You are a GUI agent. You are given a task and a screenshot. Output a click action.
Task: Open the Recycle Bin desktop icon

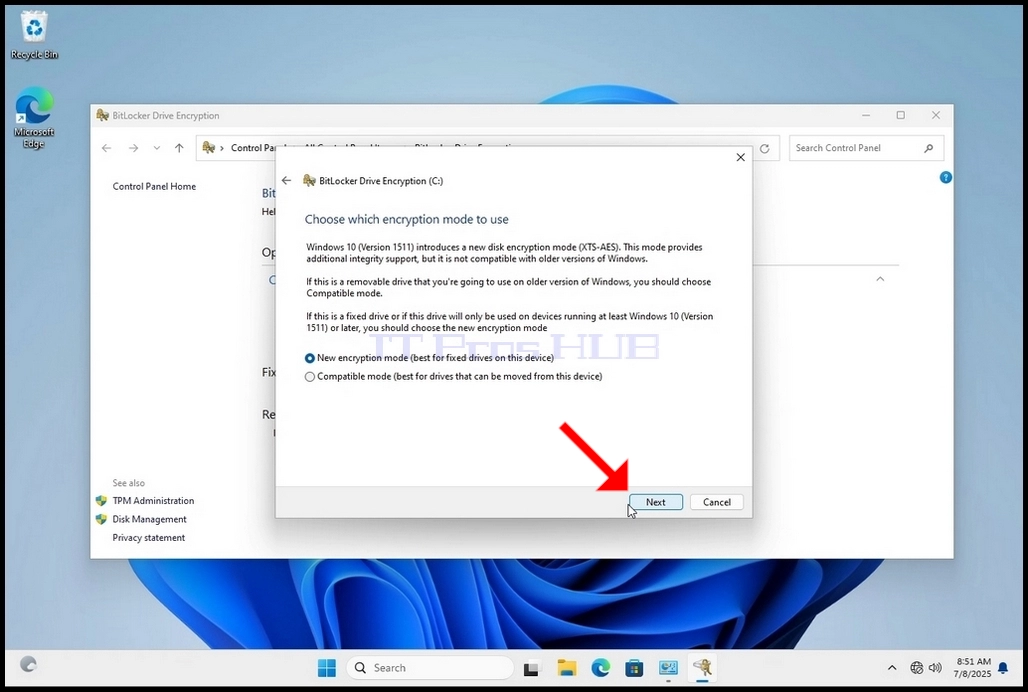[x=33, y=36]
